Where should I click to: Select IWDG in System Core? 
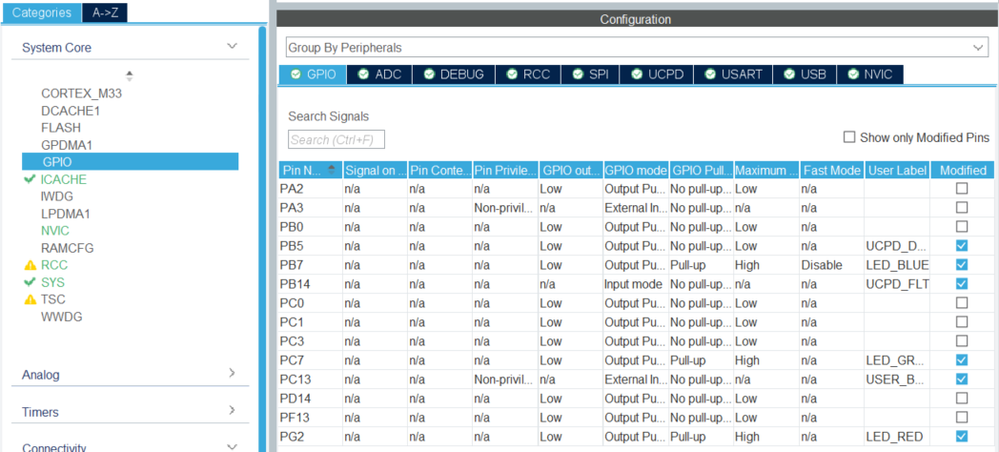pyautogui.click(x=57, y=196)
